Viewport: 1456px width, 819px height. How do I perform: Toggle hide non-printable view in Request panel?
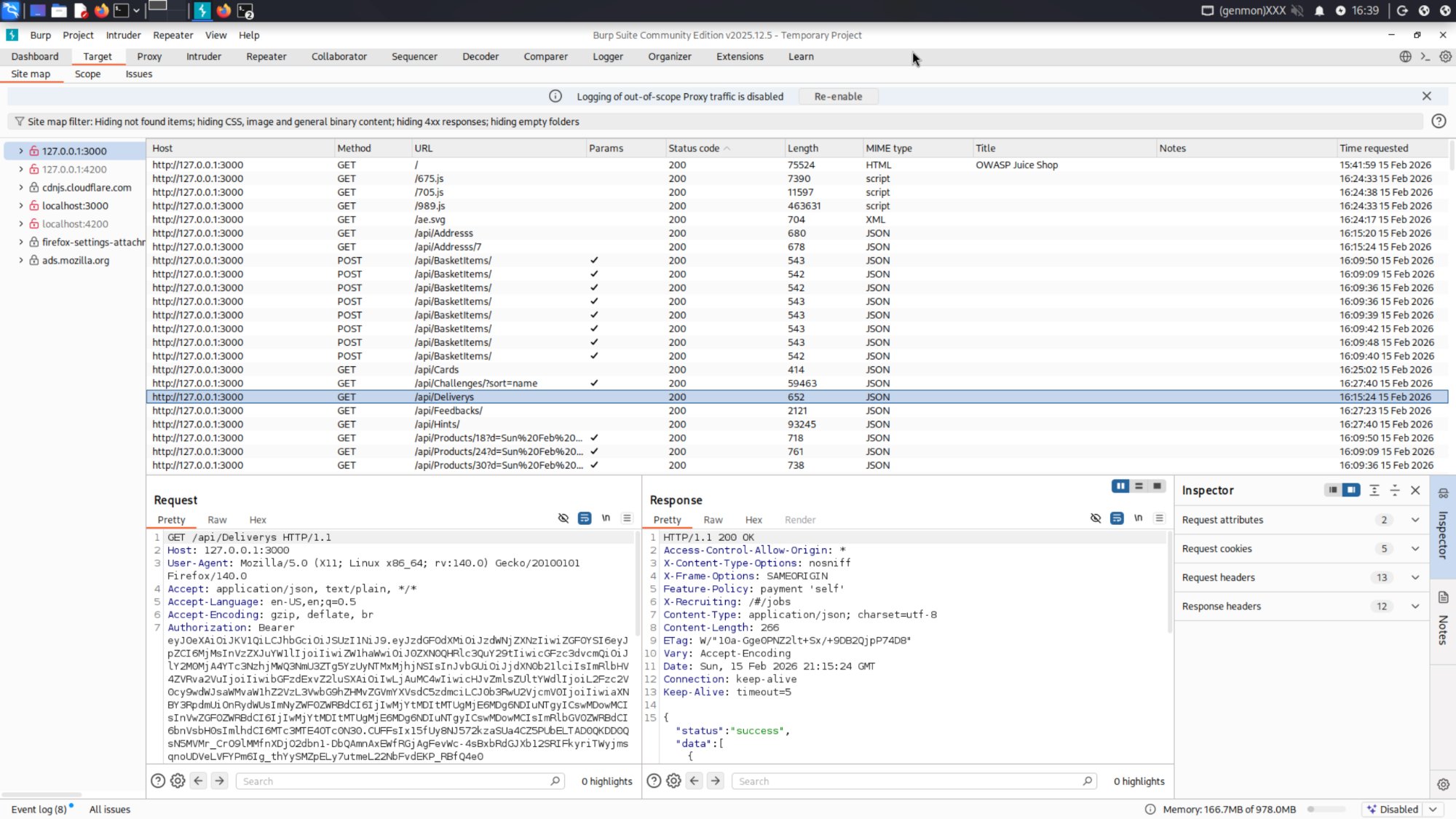point(563,518)
